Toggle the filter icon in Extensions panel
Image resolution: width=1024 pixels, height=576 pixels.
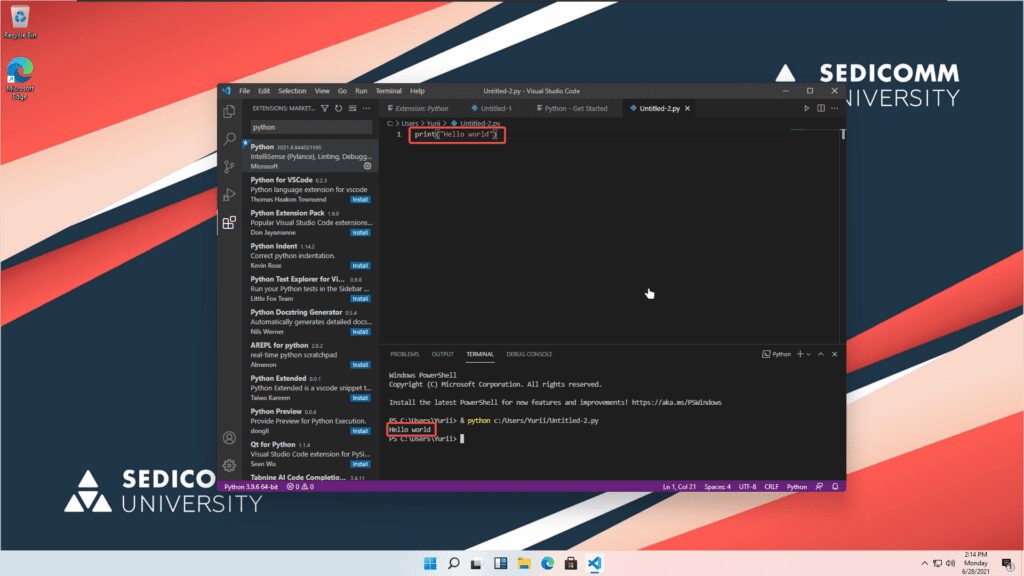click(x=325, y=108)
